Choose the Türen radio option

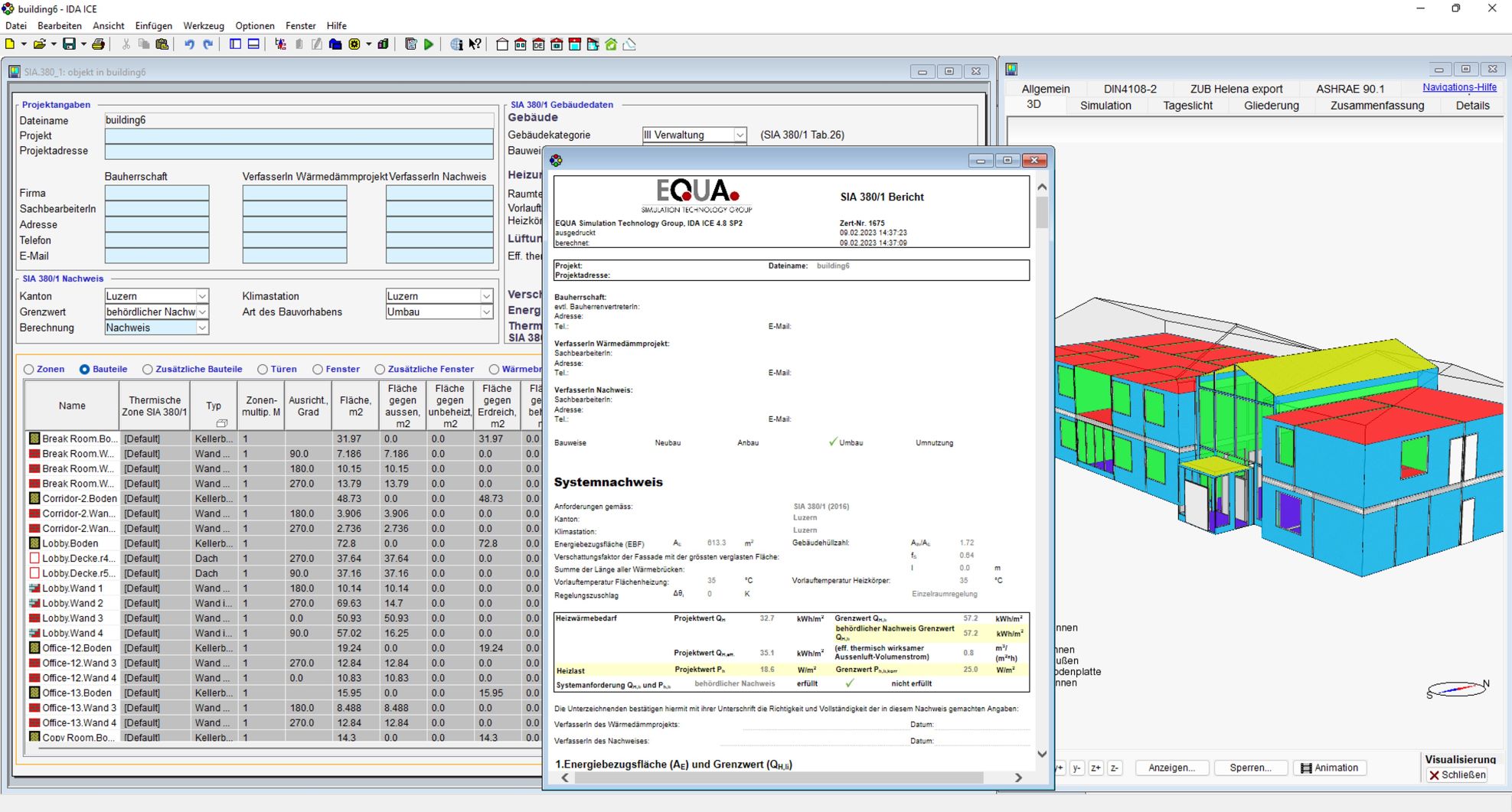[263, 370]
